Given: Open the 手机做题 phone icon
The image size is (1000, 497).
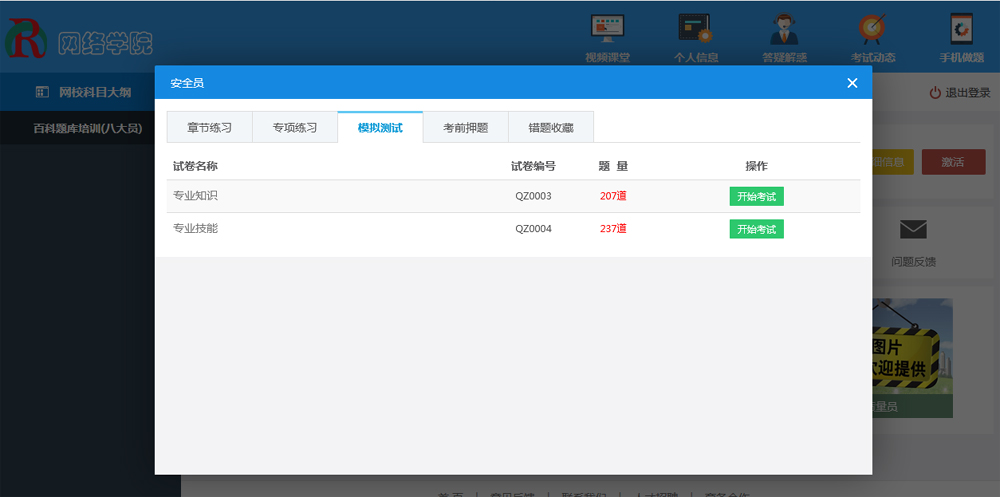Looking at the screenshot, I should tap(961, 29).
